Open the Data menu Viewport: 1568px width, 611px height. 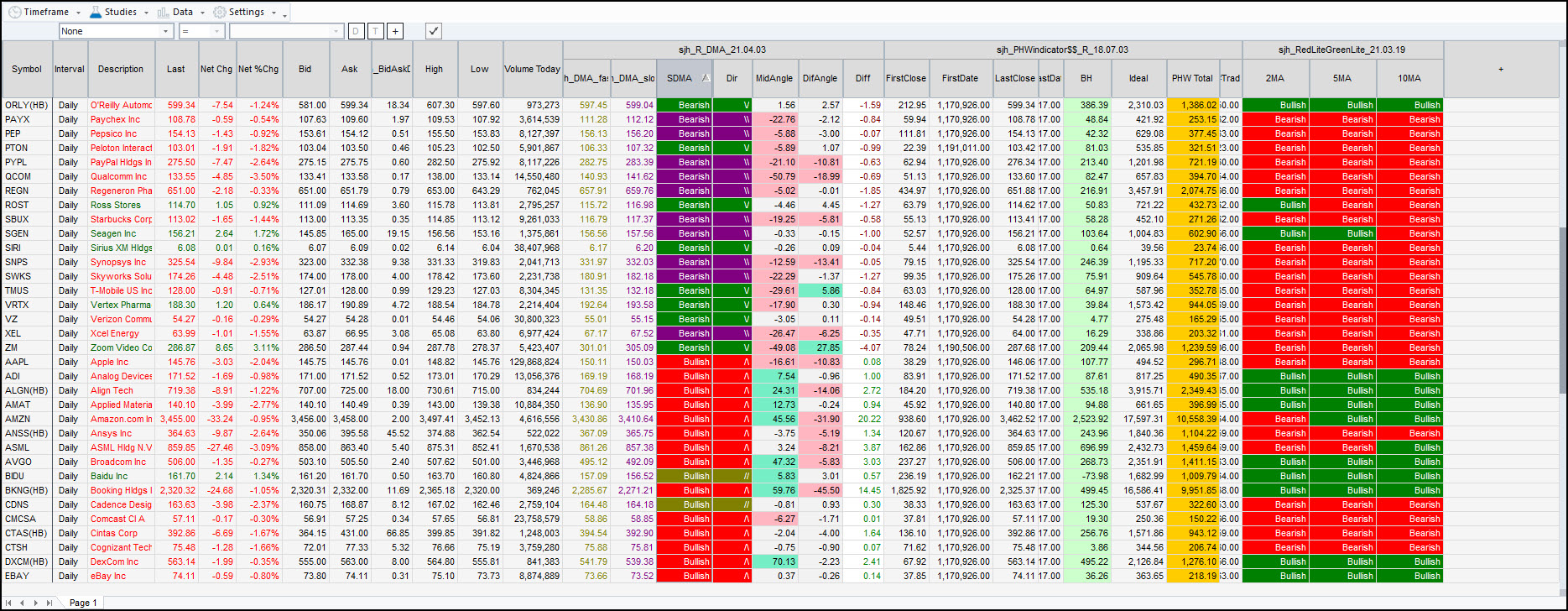pyautogui.click(x=180, y=12)
